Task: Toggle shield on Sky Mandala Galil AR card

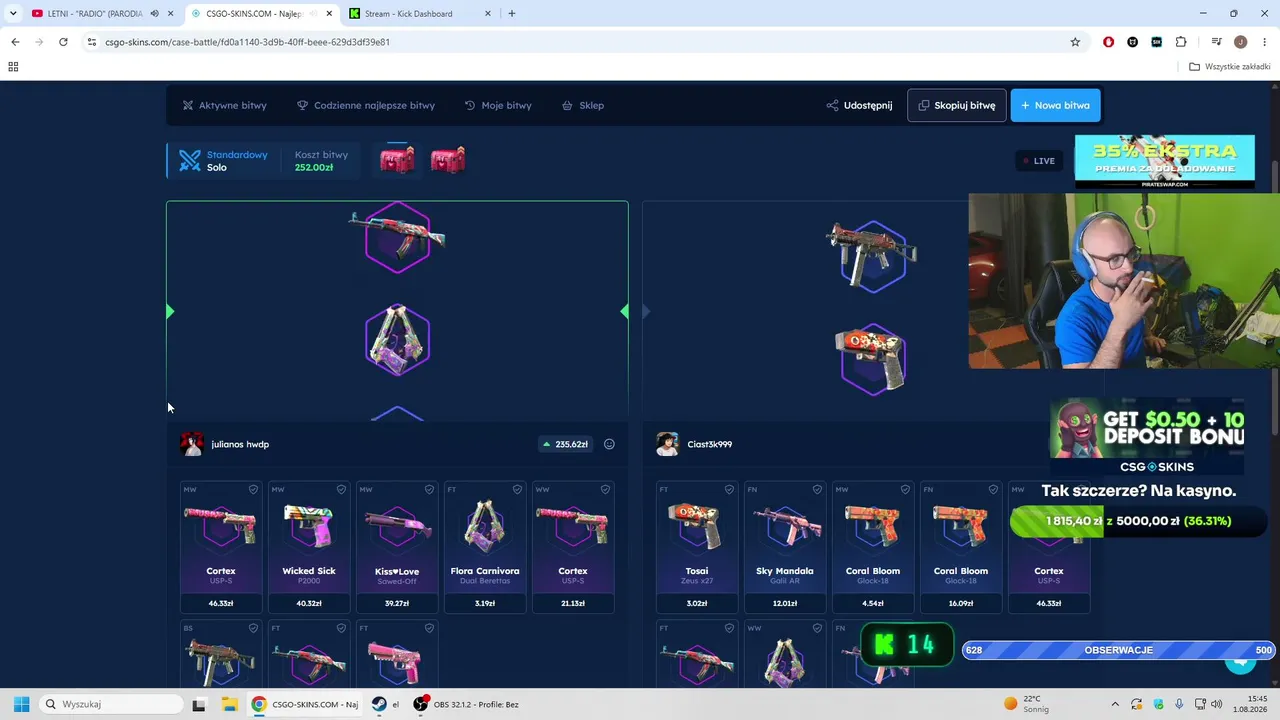Action: 817,489
